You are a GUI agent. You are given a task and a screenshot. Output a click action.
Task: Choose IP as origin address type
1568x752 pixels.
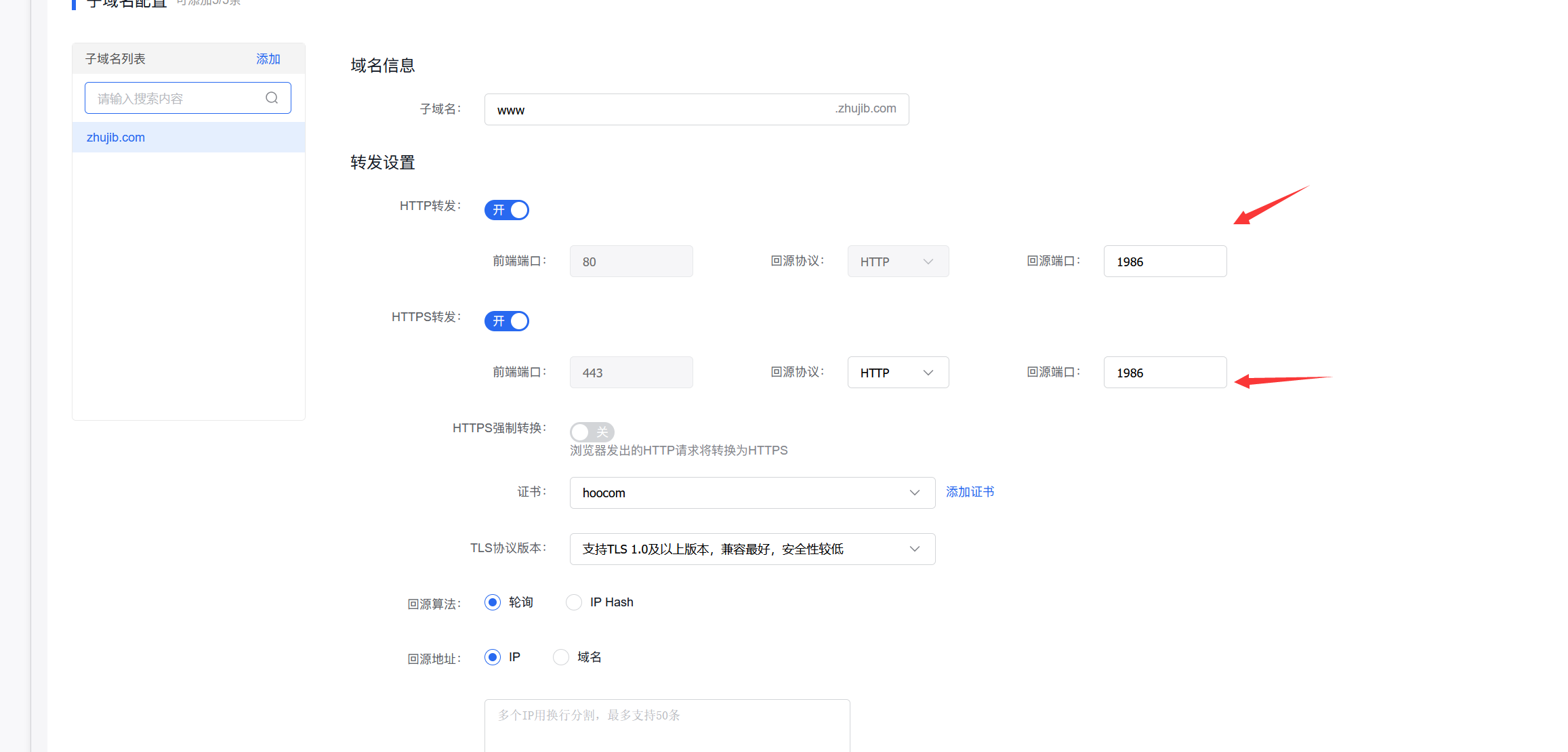click(x=493, y=657)
